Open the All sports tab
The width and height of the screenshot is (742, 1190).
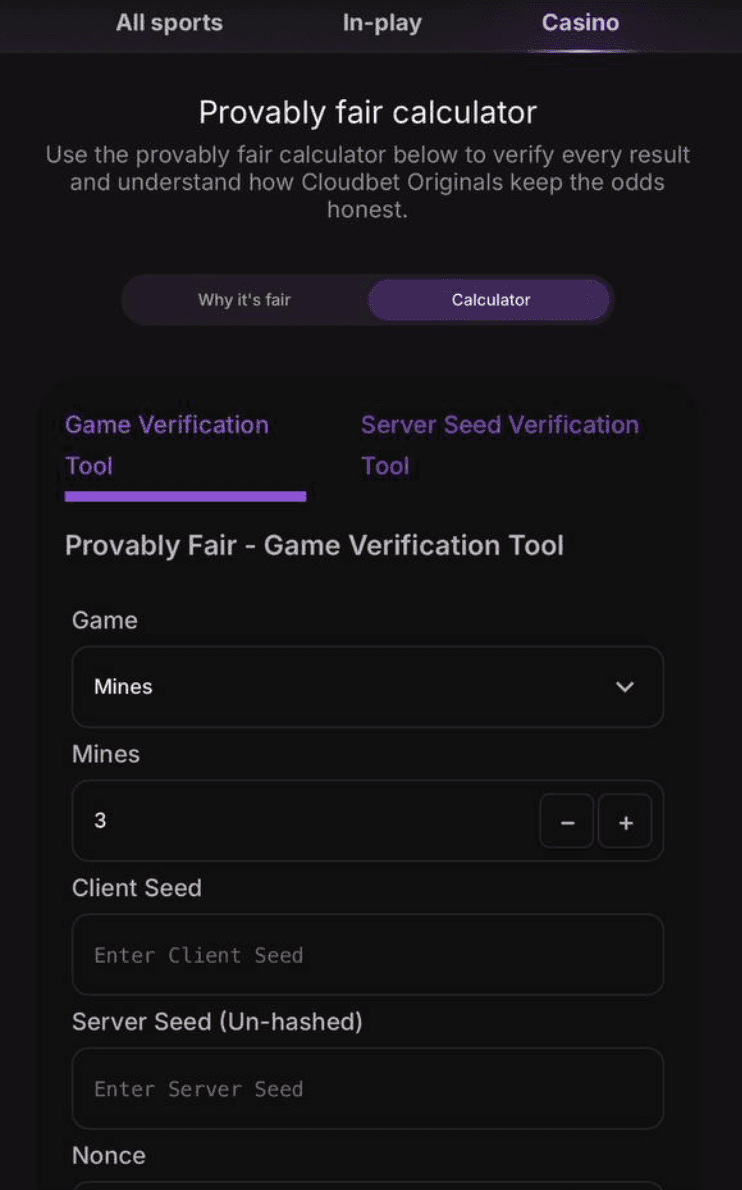(x=169, y=23)
